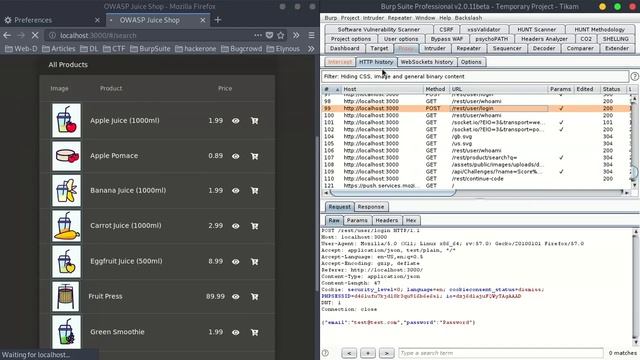This screenshot has width=640, height=360.
Task: Show details of Carrot Juice (1000ml)
Action: (236, 226)
